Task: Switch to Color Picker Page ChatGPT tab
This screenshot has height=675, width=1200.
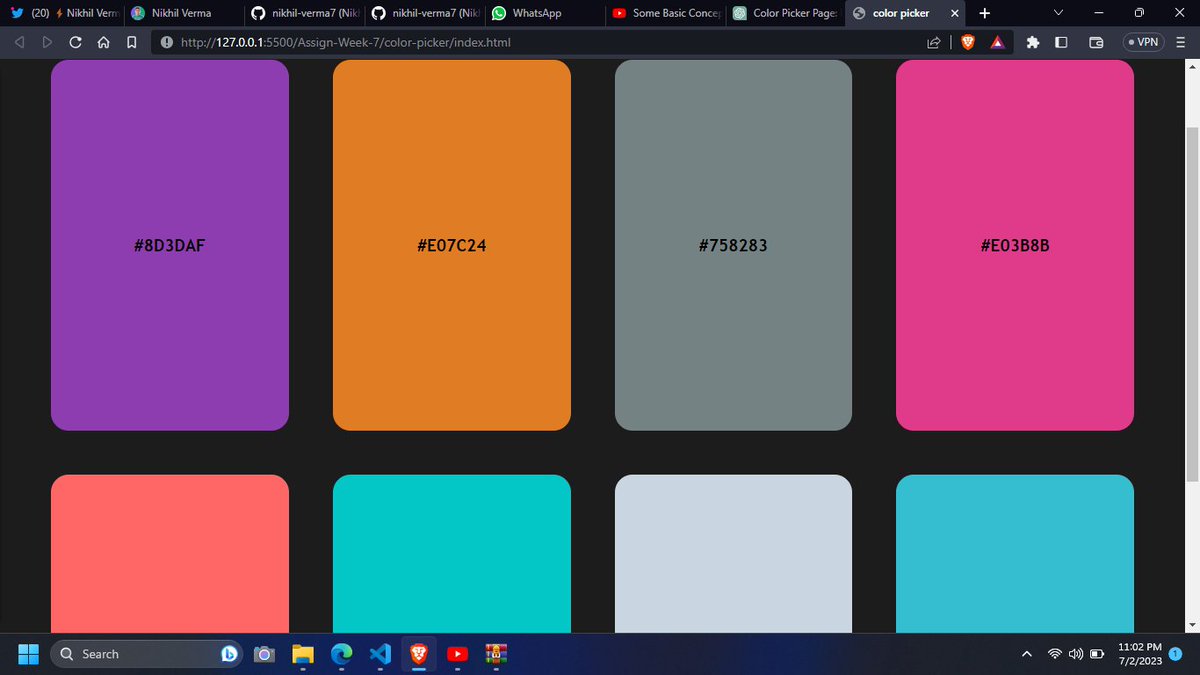Action: pos(784,13)
